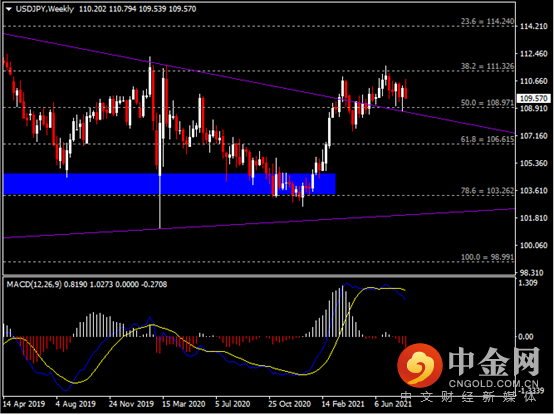The height and width of the screenshot is (415, 554).
Task: Select the 61.8 = 106.615 Fibonacci label
Action: click(x=487, y=139)
